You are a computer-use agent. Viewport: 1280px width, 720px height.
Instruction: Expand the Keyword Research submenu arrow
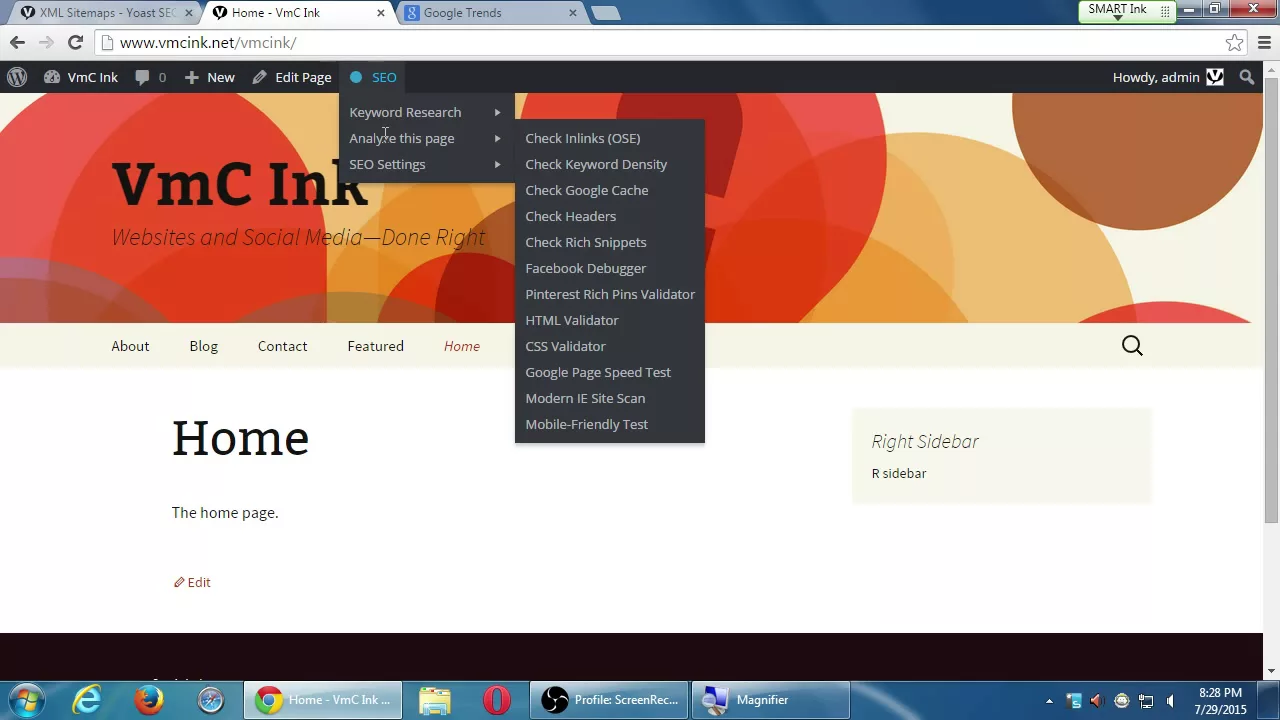pyautogui.click(x=497, y=112)
